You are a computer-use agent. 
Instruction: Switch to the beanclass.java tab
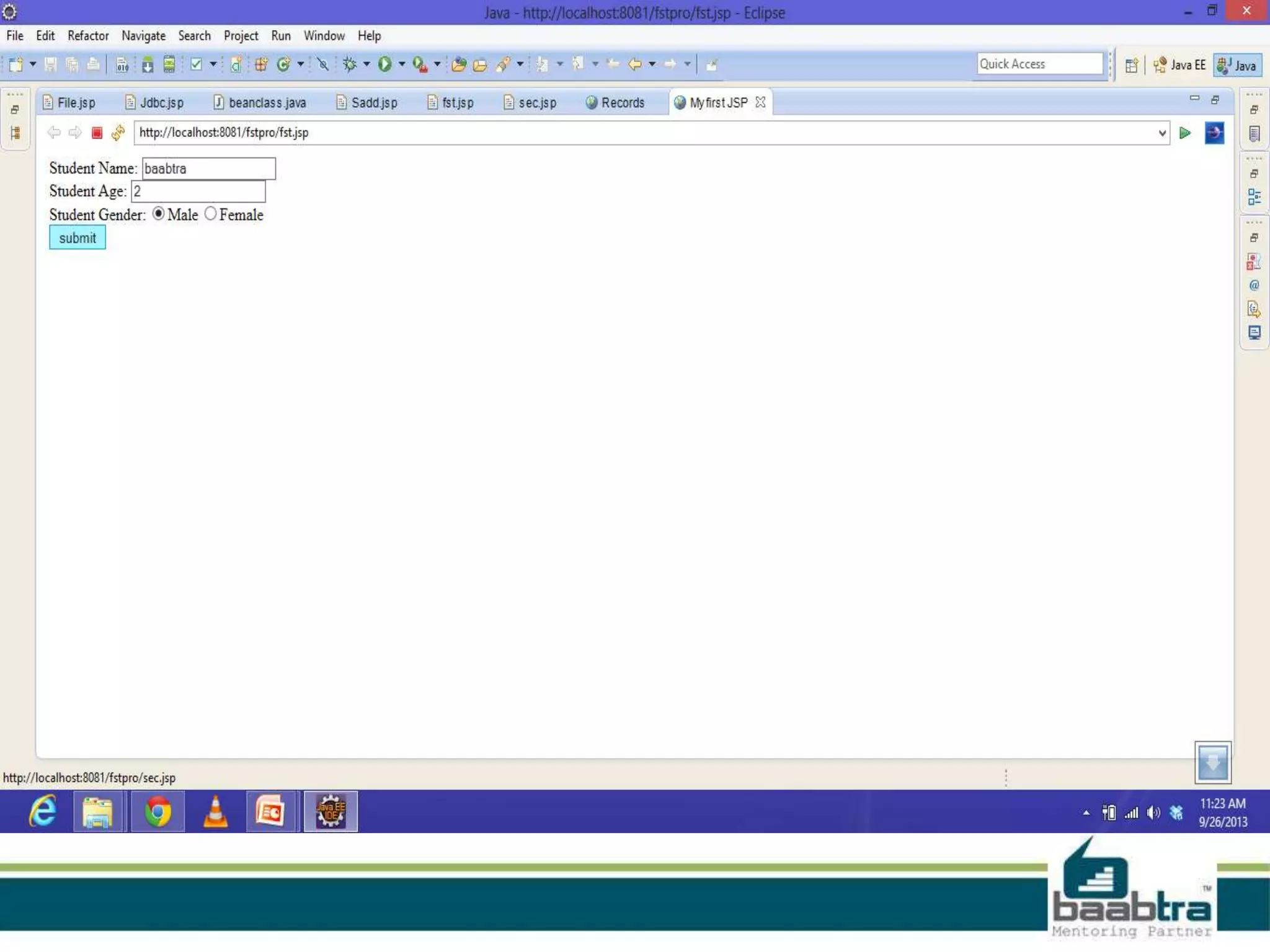pyautogui.click(x=267, y=103)
